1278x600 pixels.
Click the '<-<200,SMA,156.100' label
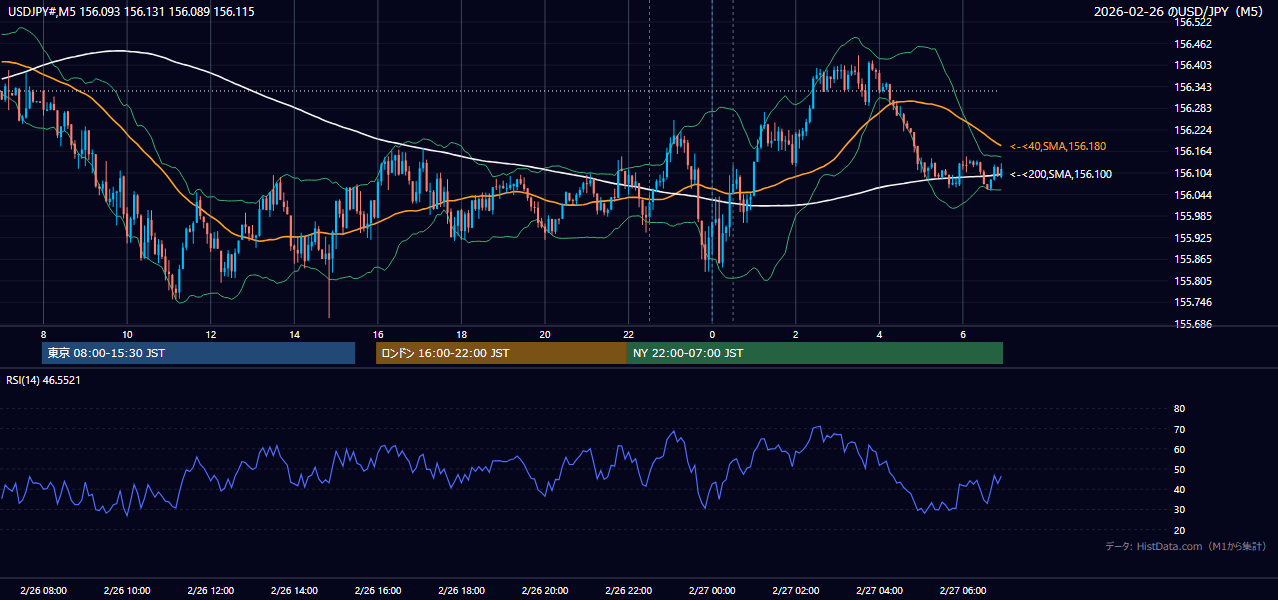(1061, 174)
